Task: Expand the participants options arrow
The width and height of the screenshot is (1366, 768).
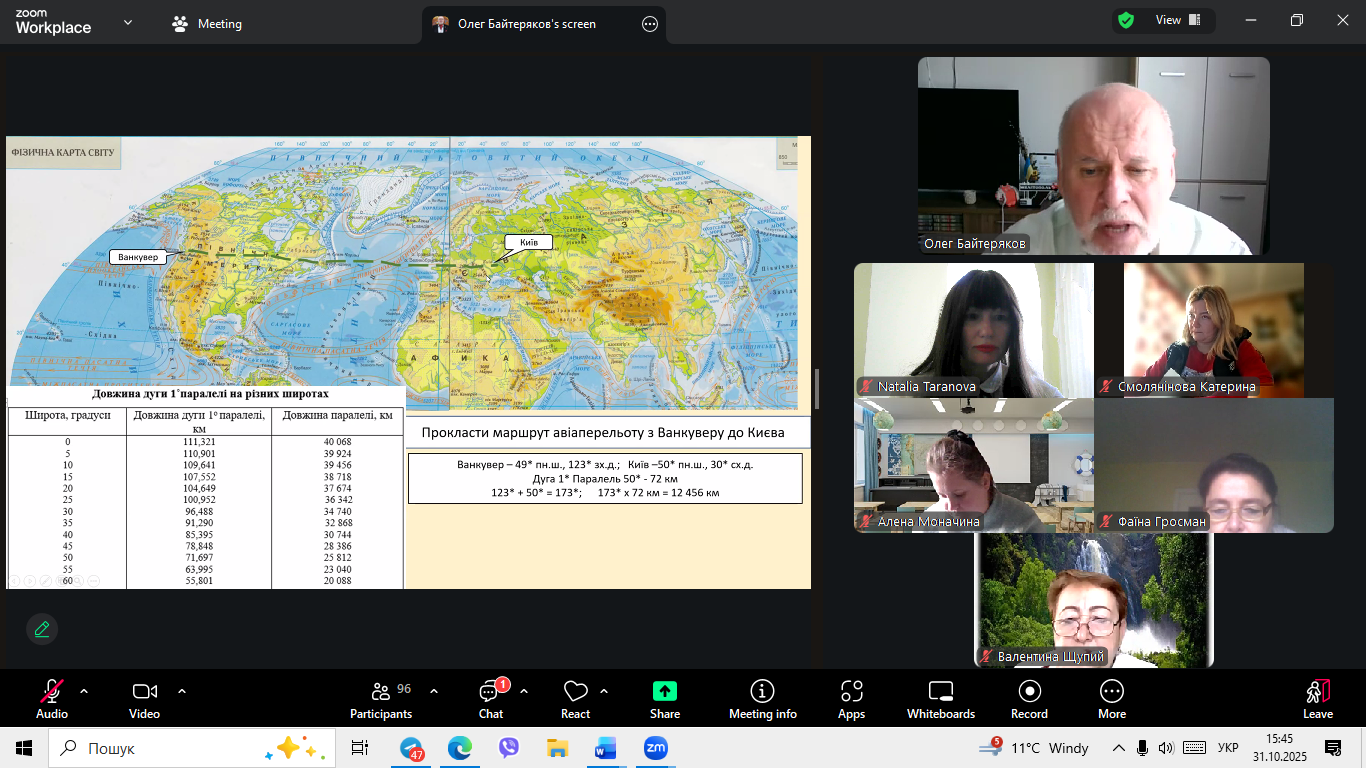Action: 434,691
